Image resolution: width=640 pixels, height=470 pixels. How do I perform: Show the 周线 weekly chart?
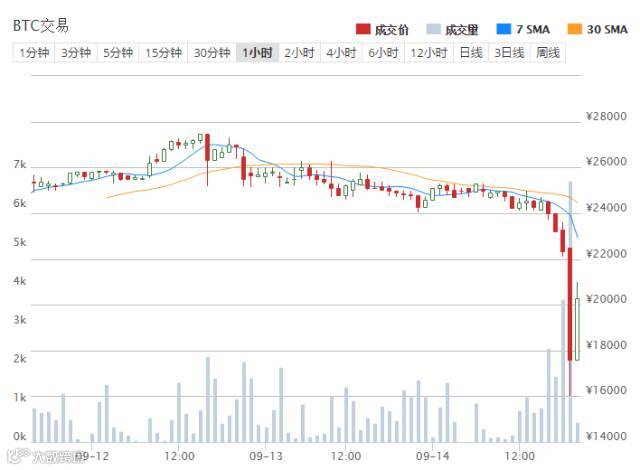[x=548, y=53]
